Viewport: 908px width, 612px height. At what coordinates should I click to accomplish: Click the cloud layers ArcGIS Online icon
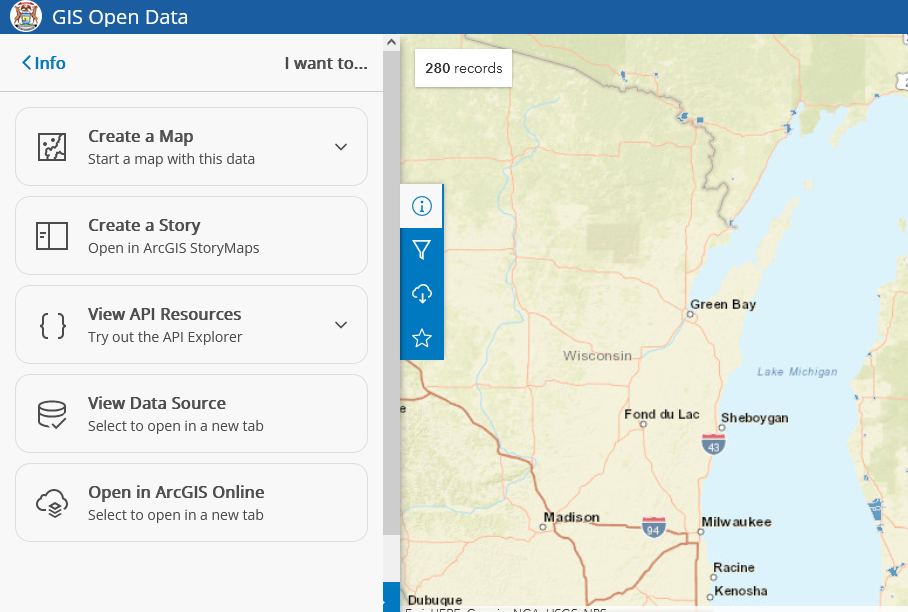(52, 503)
